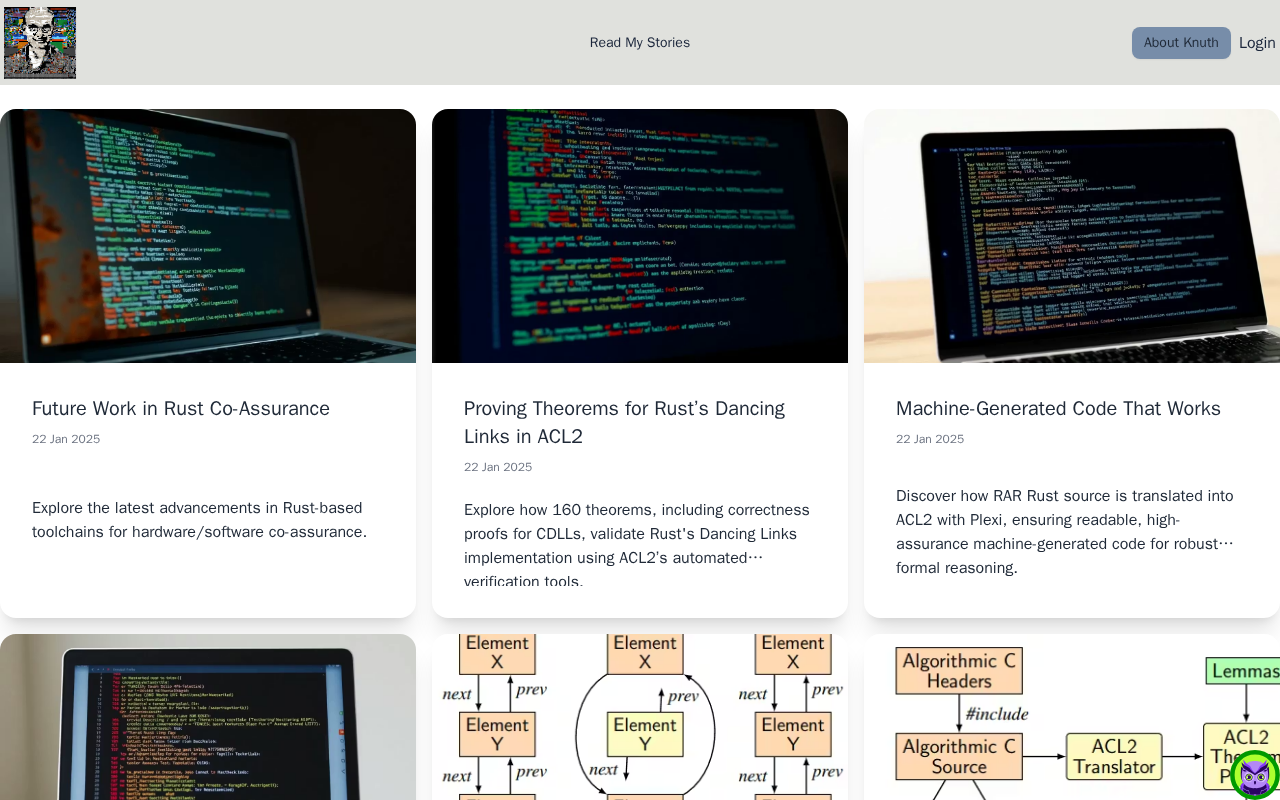
Task: Click the first card's laptop code image
Action: 208,236
